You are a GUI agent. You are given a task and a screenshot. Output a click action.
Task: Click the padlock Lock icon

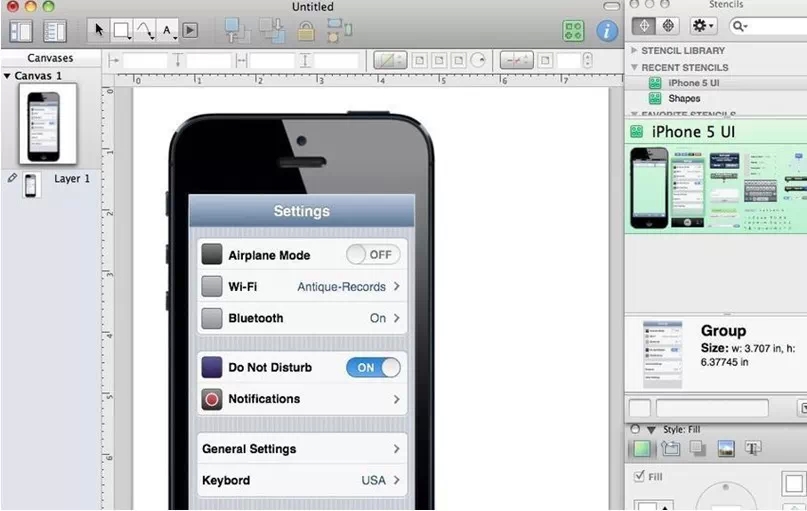tap(306, 31)
